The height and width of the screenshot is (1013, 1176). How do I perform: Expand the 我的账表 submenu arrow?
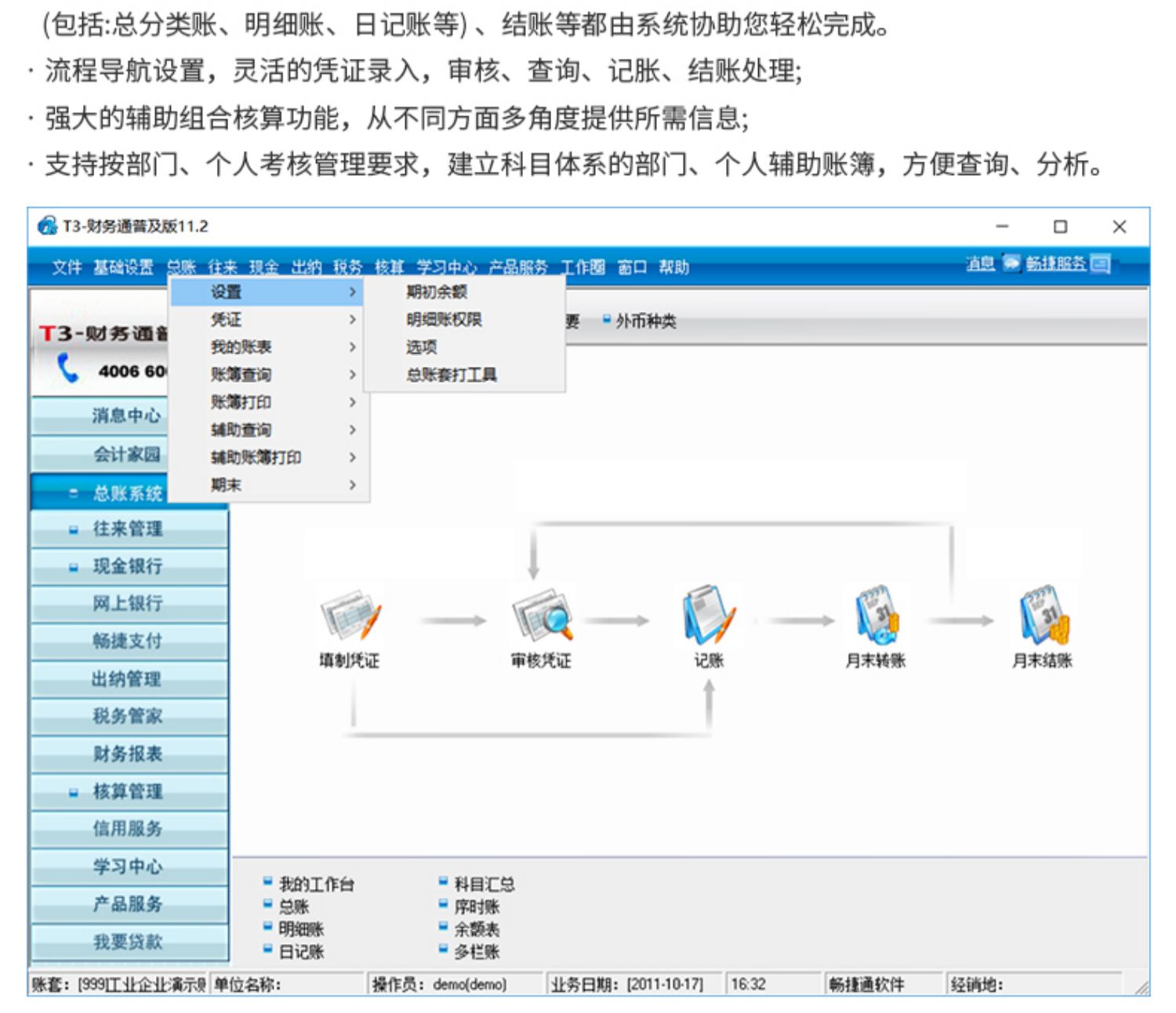352,347
